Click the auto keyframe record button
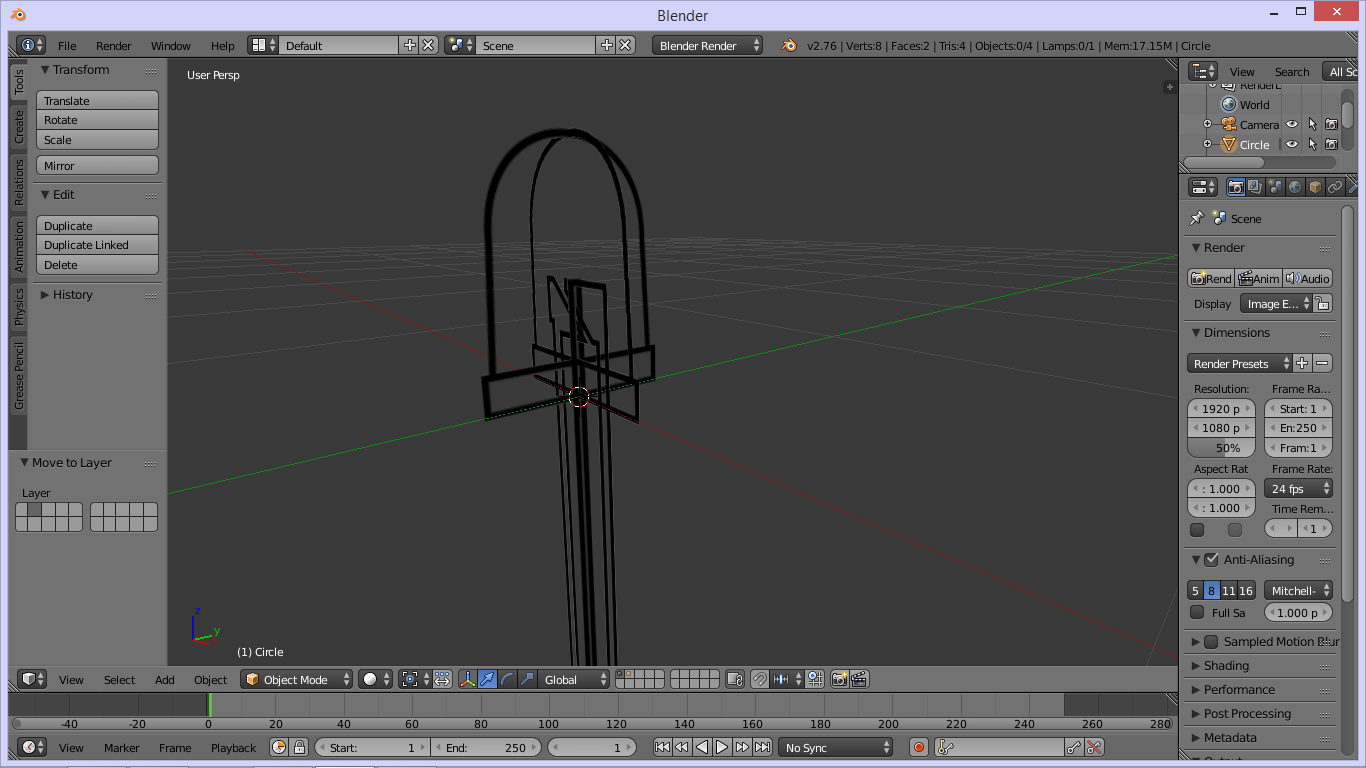 (x=919, y=747)
